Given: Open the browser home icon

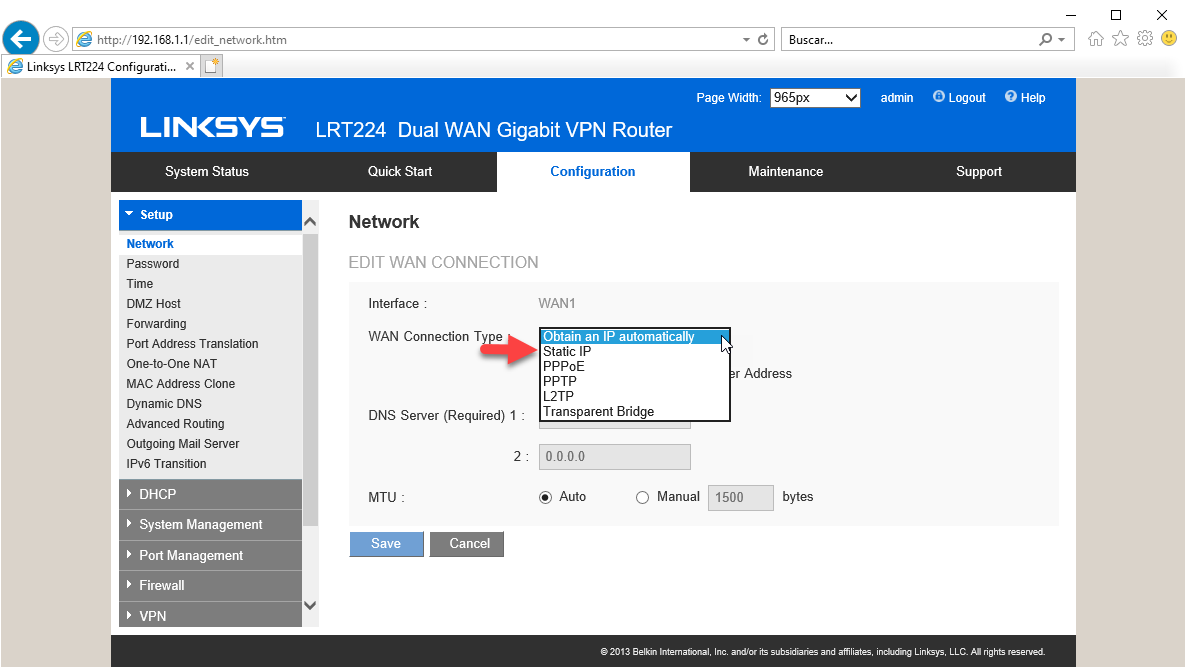Looking at the screenshot, I should pos(1096,39).
